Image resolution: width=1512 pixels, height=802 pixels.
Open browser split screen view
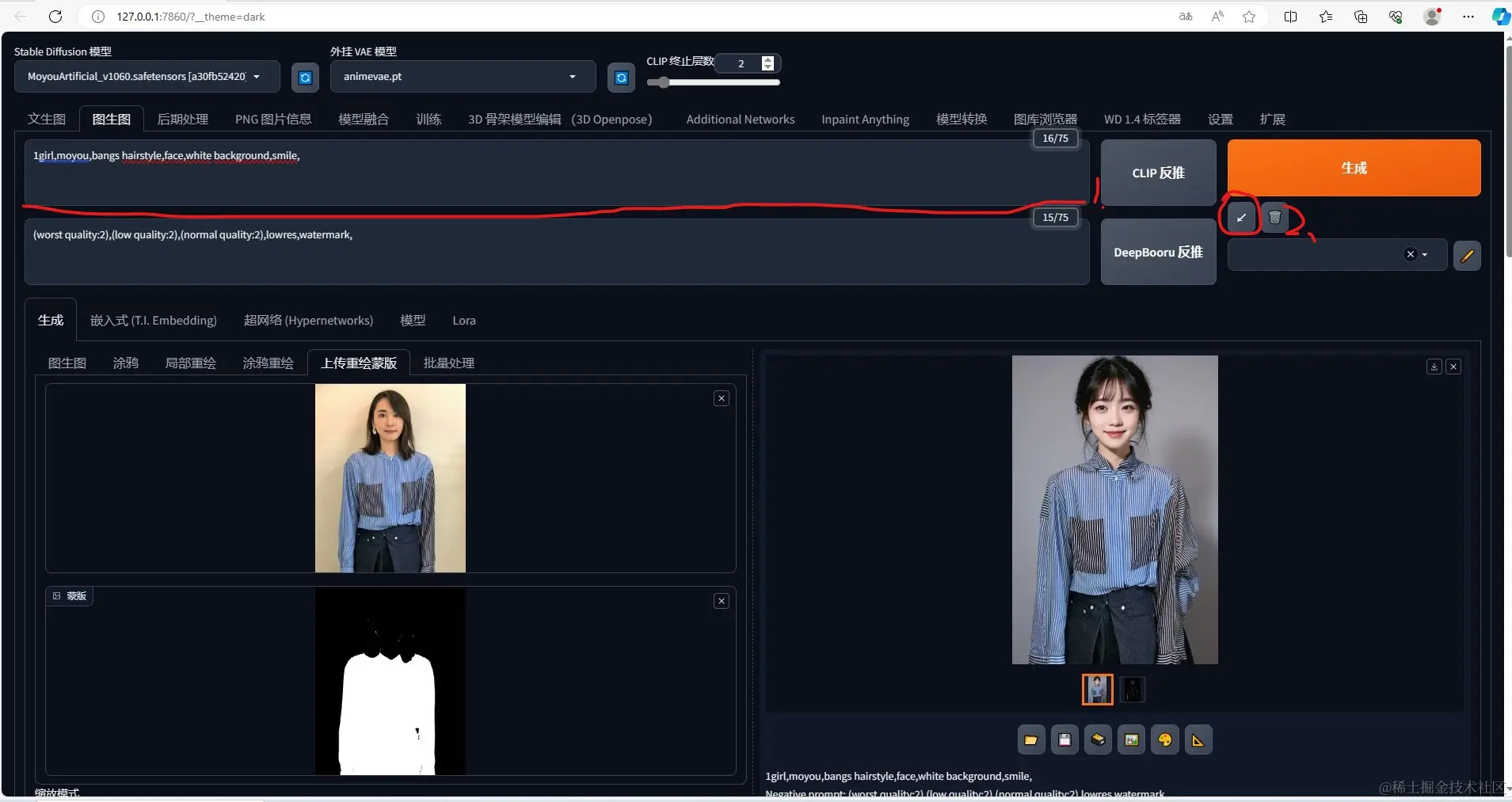click(1290, 17)
